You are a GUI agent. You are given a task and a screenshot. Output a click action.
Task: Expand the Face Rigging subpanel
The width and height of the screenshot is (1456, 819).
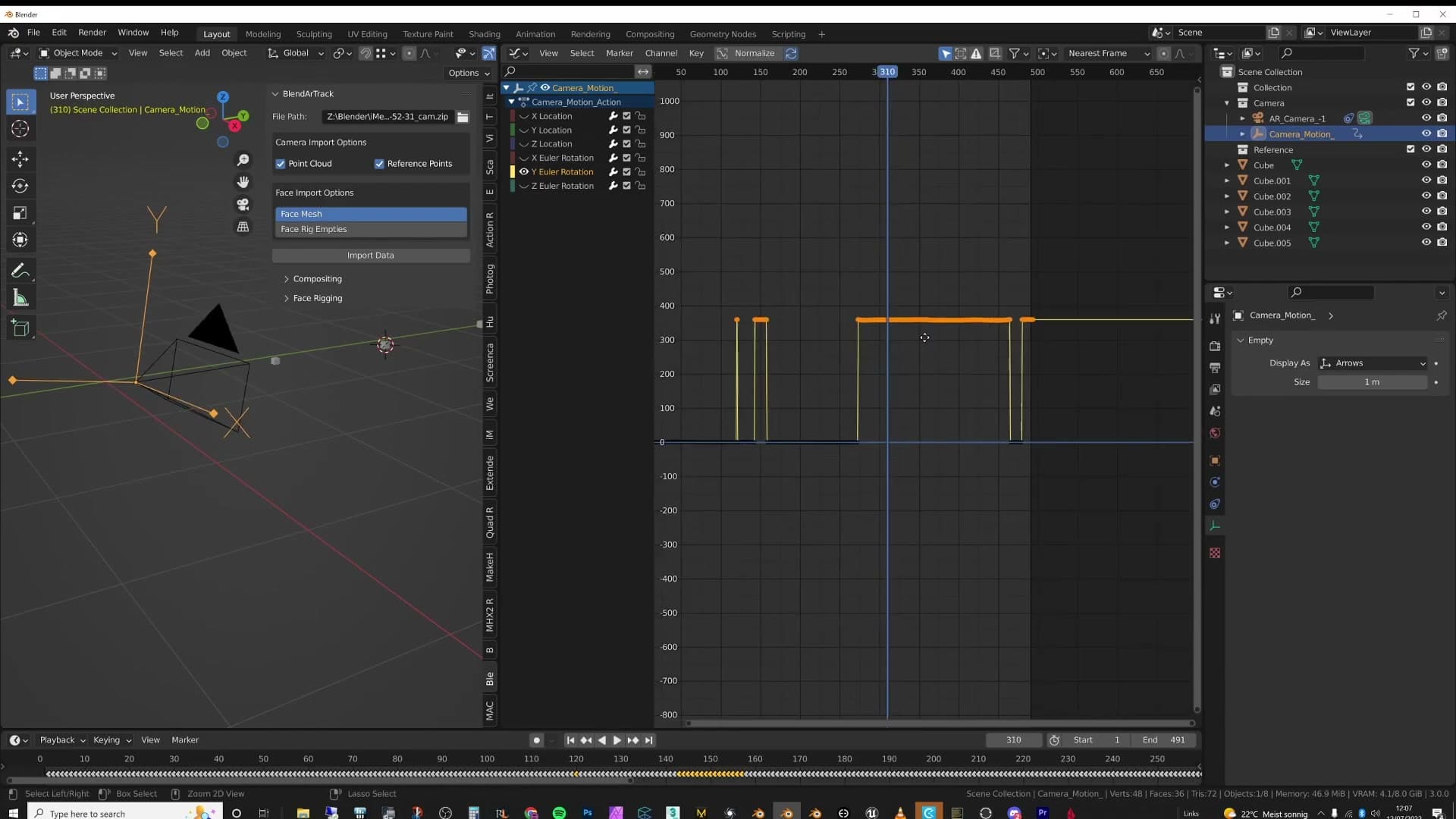point(317,299)
